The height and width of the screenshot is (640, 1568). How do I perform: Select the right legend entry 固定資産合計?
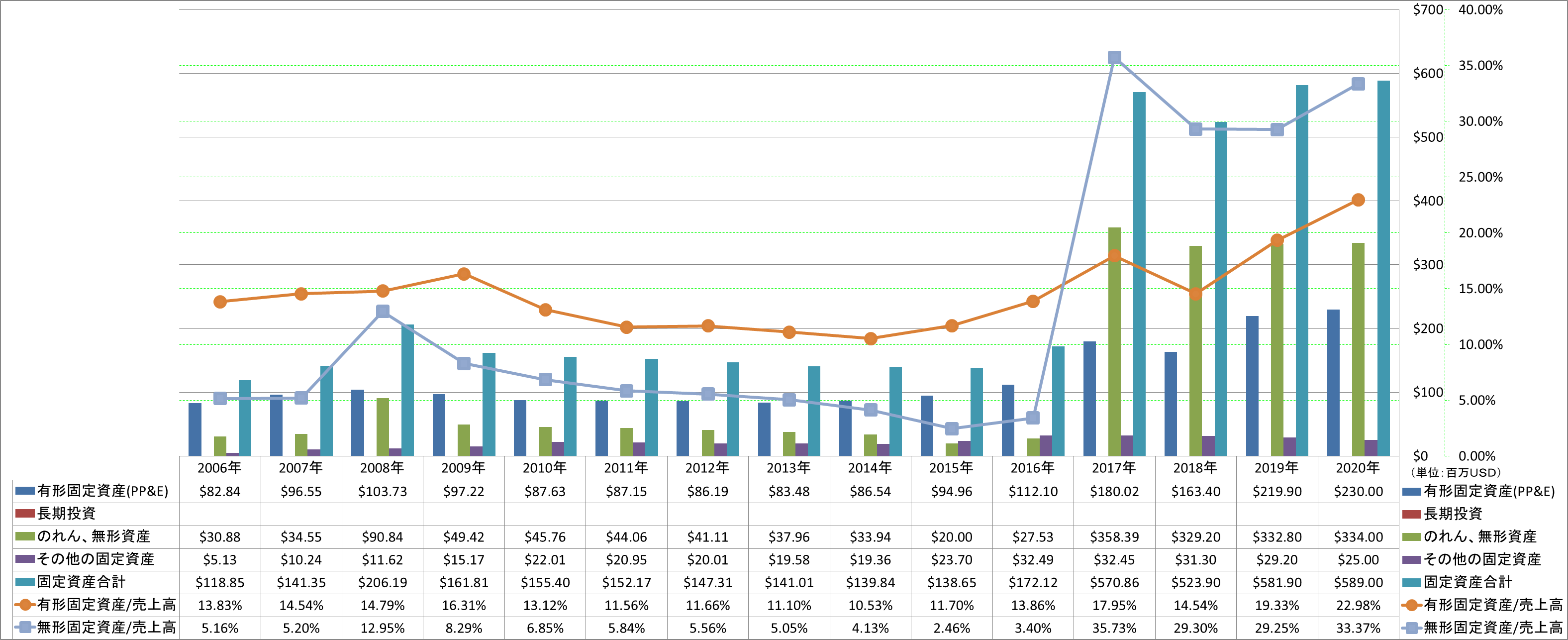point(1468,582)
